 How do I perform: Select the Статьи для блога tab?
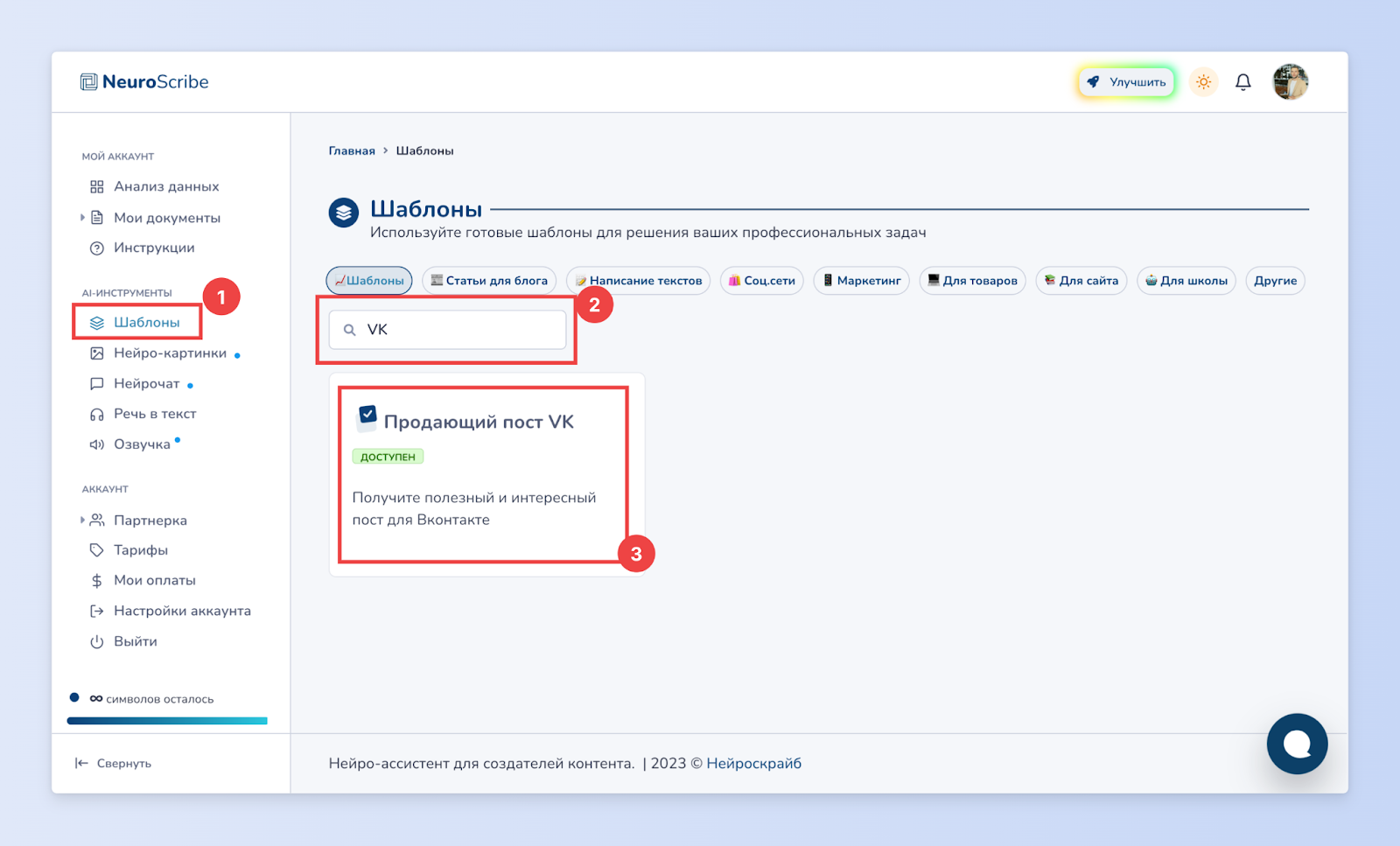[x=489, y=281]
